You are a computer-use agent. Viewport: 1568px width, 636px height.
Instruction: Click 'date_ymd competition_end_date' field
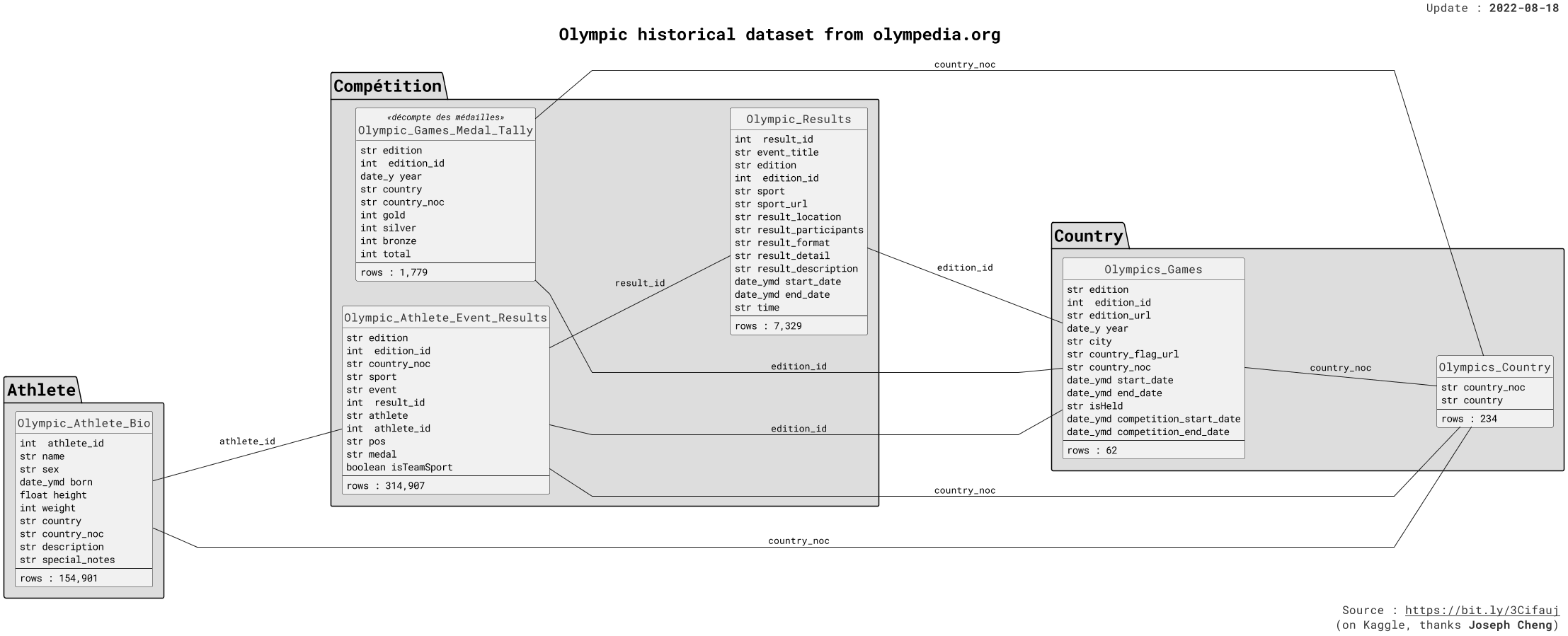[1148, 432]
